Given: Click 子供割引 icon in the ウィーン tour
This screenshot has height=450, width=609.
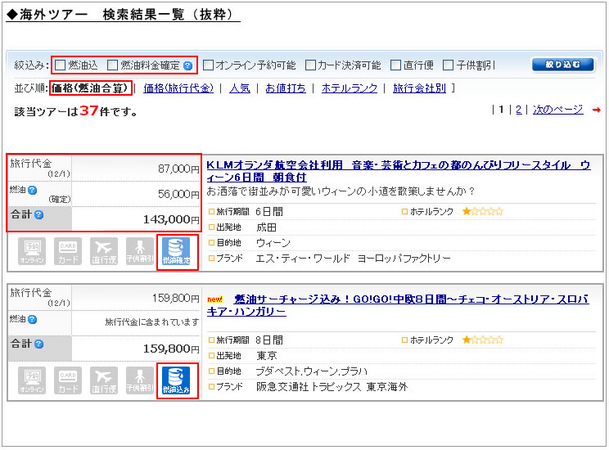Looking at the screenshot, I should [140, 252].
